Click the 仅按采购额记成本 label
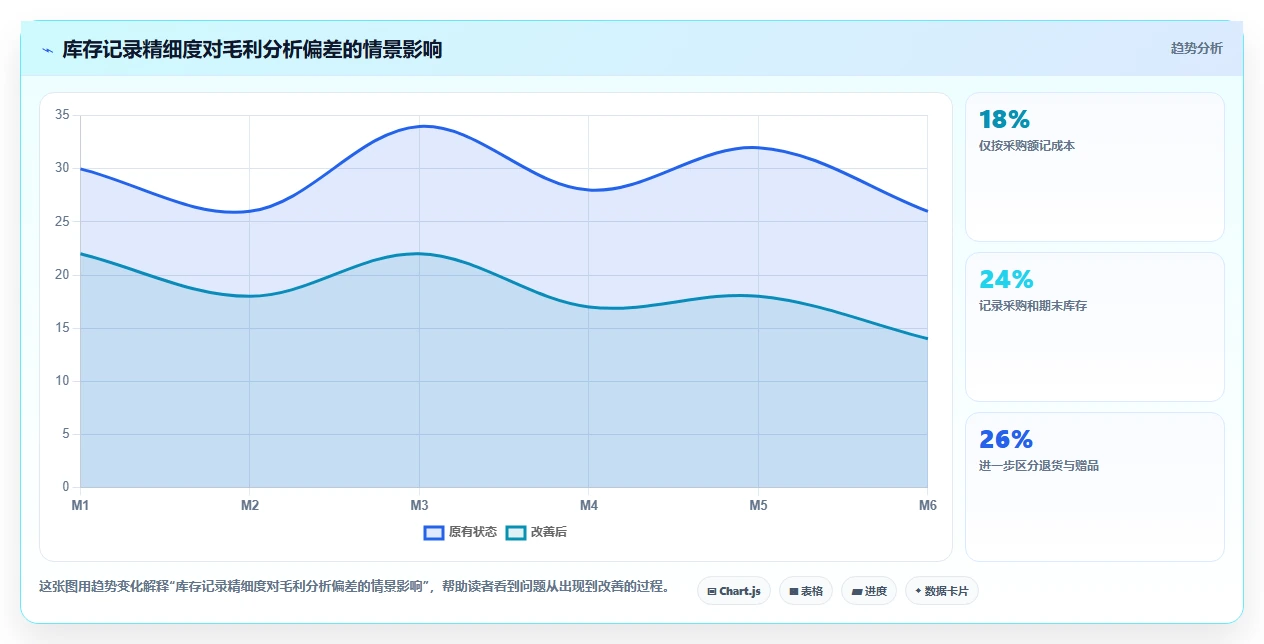Viewport: 1264px width, 644px height. (1027, 146)
